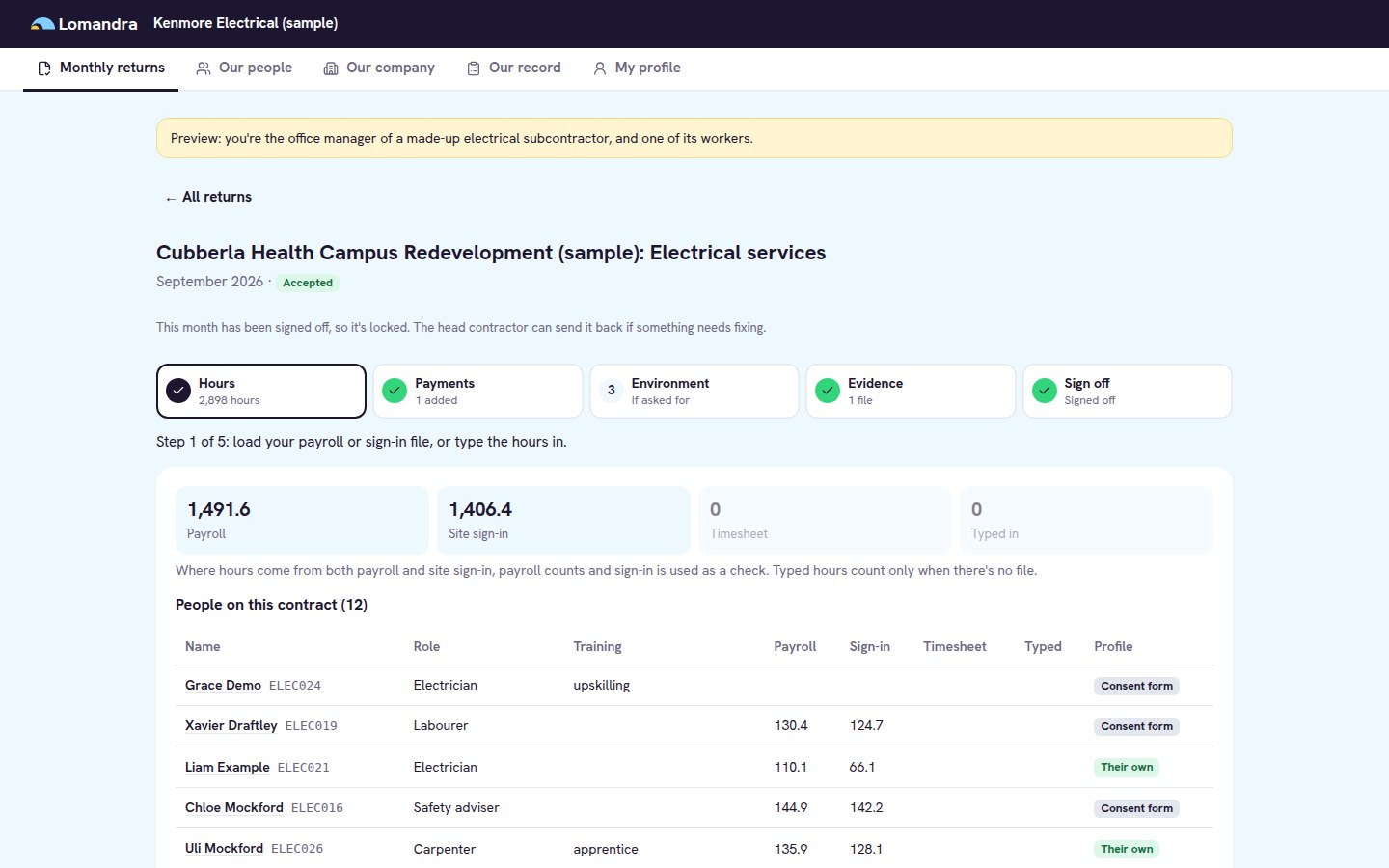
Task: Open Uli Mockford's profile link
Action: pos(224,849)
